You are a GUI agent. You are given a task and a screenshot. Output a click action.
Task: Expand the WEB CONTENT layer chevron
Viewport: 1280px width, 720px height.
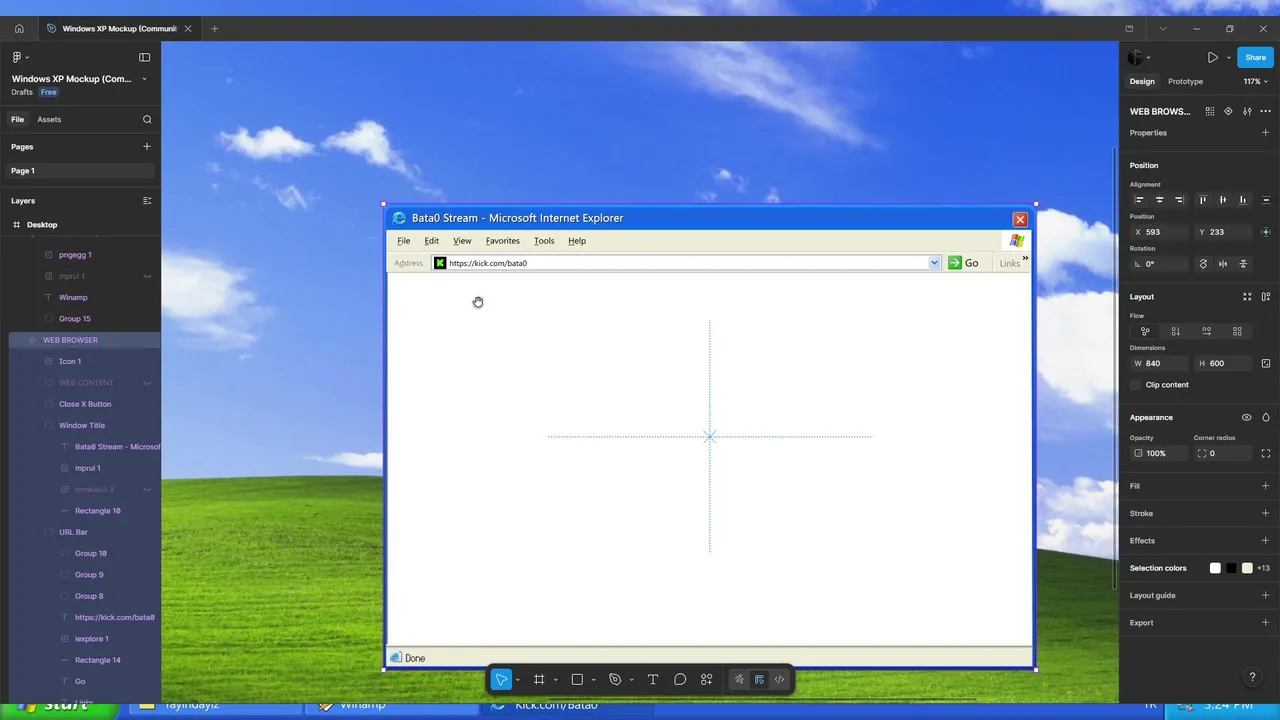[x=147, y=383]
